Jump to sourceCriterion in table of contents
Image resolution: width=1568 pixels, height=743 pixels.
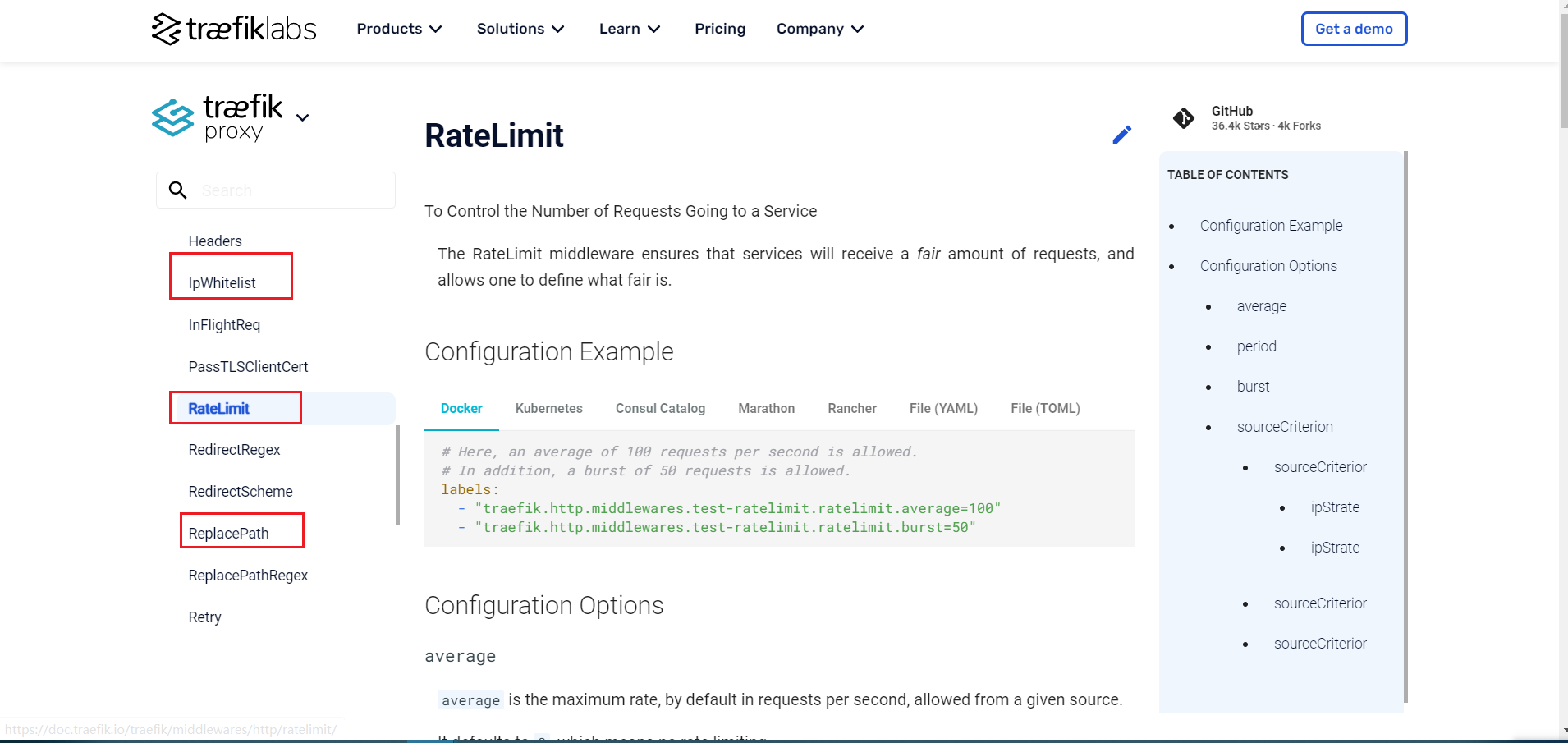1285,427
